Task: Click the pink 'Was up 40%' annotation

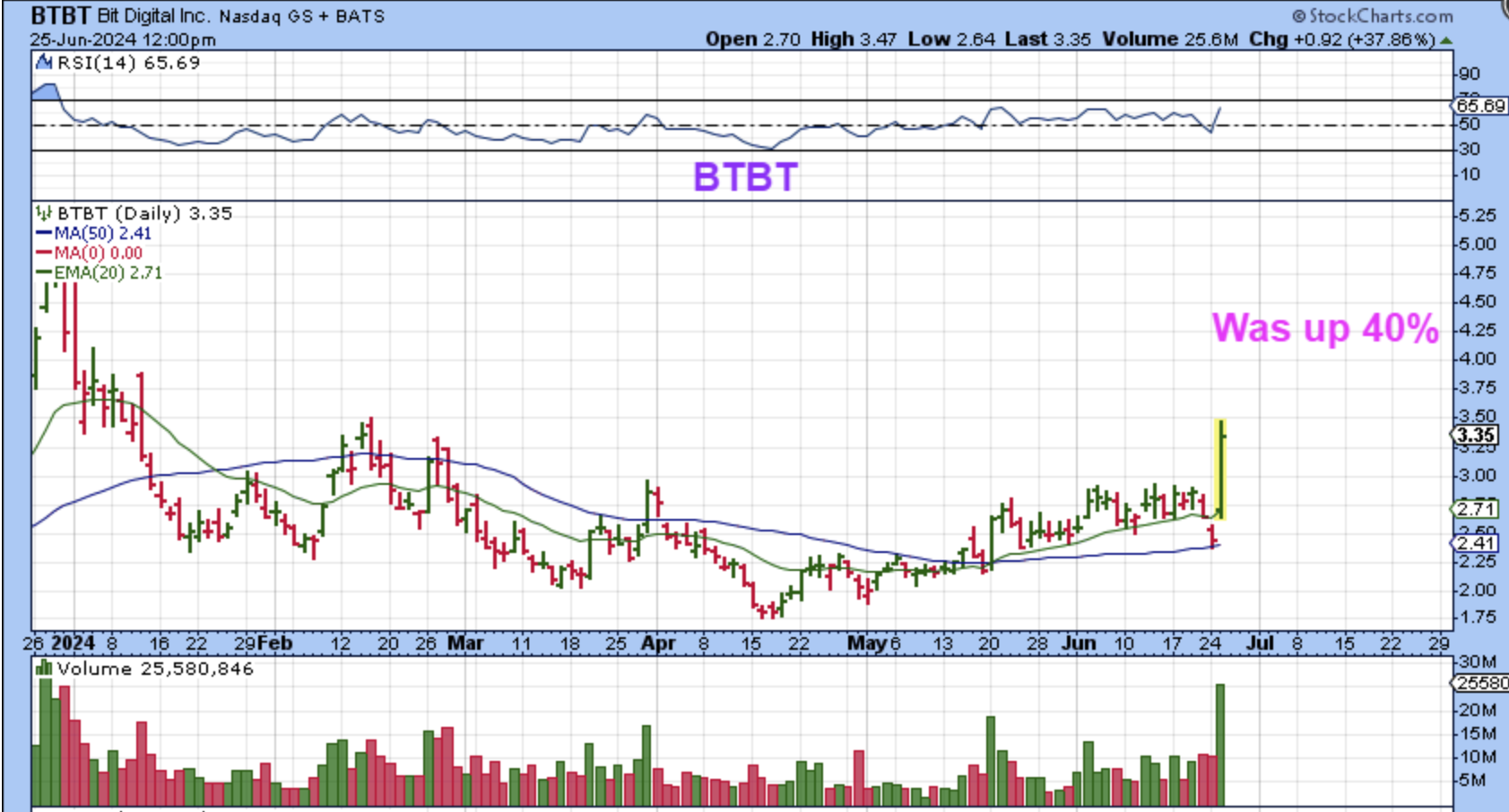Action: [1325, 328]
